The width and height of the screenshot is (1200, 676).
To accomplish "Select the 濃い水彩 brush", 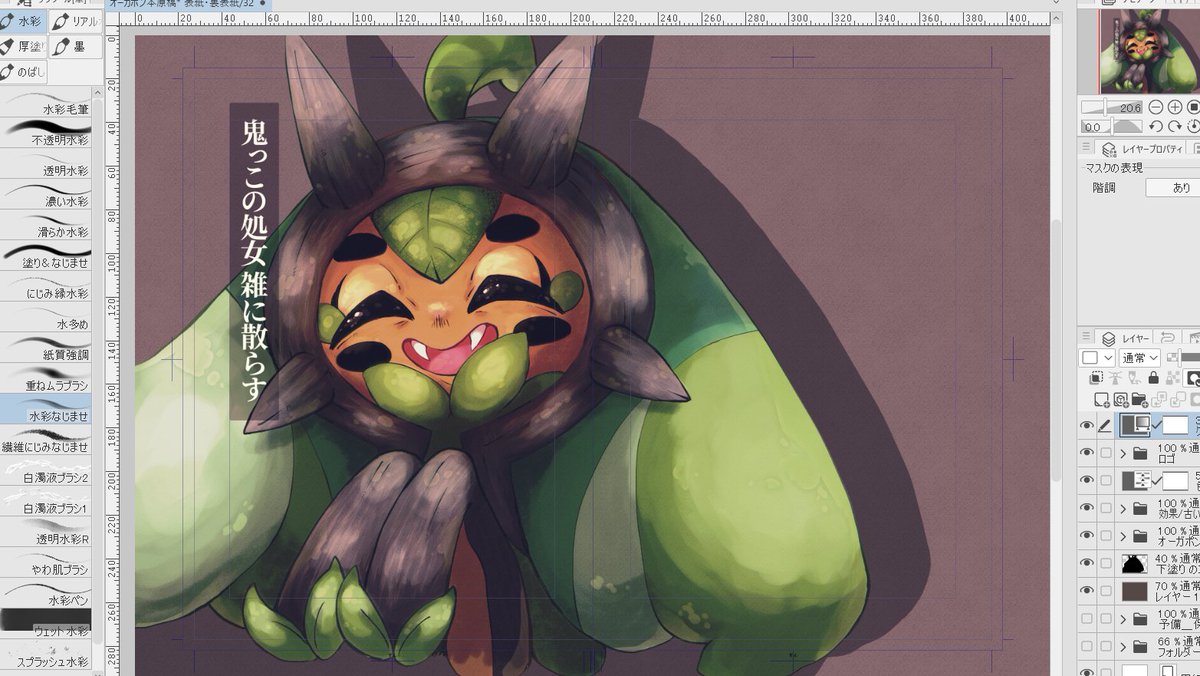I will click(x=46, y=195).
